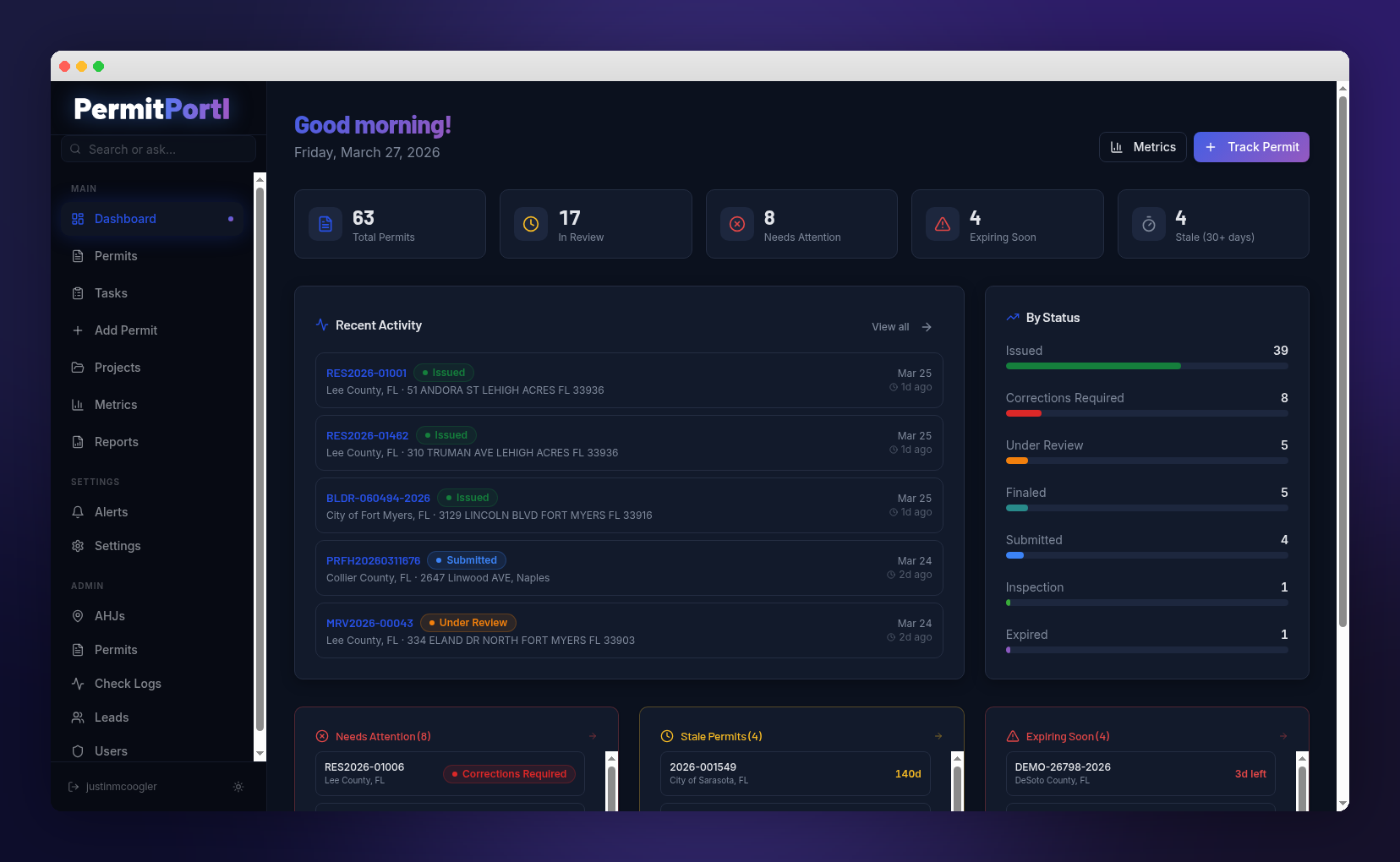The image size is (1400, 862).
Task: Open permit MRV2026-00043
Action: coord(629,630)
